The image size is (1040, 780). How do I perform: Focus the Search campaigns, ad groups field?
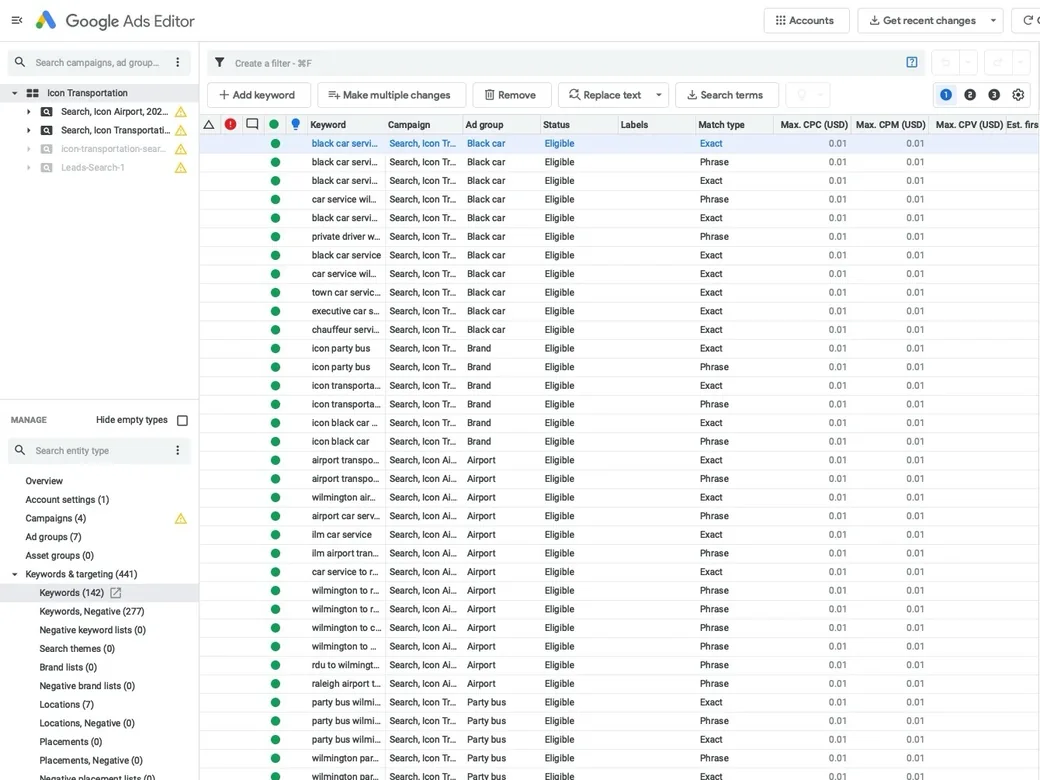pyautogui.click(x=97, y=62)
